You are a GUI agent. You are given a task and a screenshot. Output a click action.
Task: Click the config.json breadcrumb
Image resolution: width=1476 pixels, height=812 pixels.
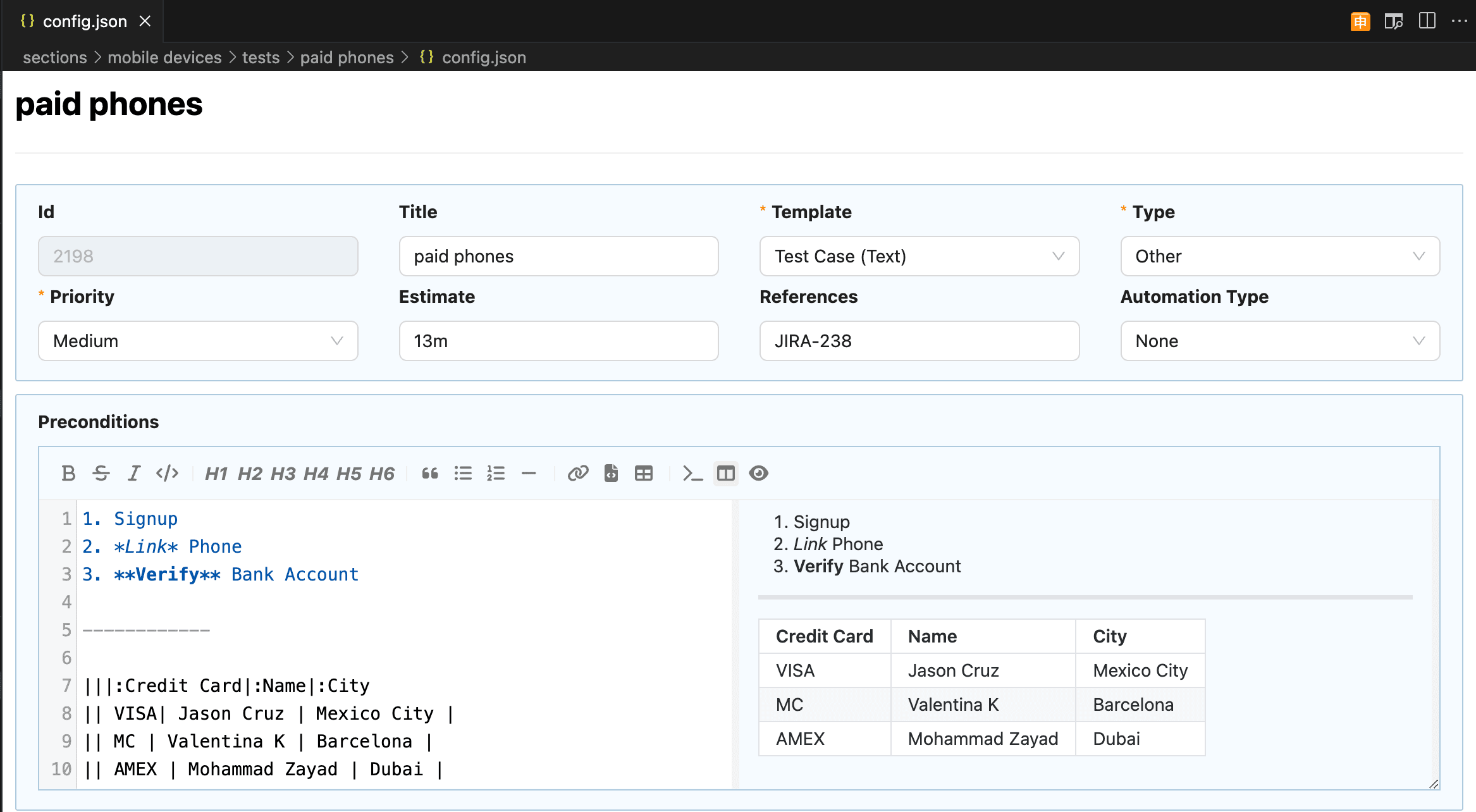point(484,58)
